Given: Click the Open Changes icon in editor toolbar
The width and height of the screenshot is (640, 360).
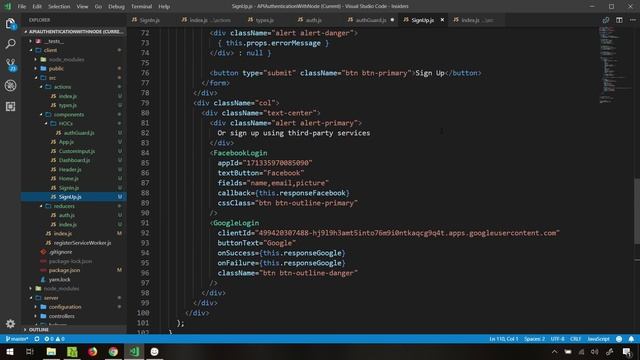Looking at the screenshot, I should [x=606, y=20].
